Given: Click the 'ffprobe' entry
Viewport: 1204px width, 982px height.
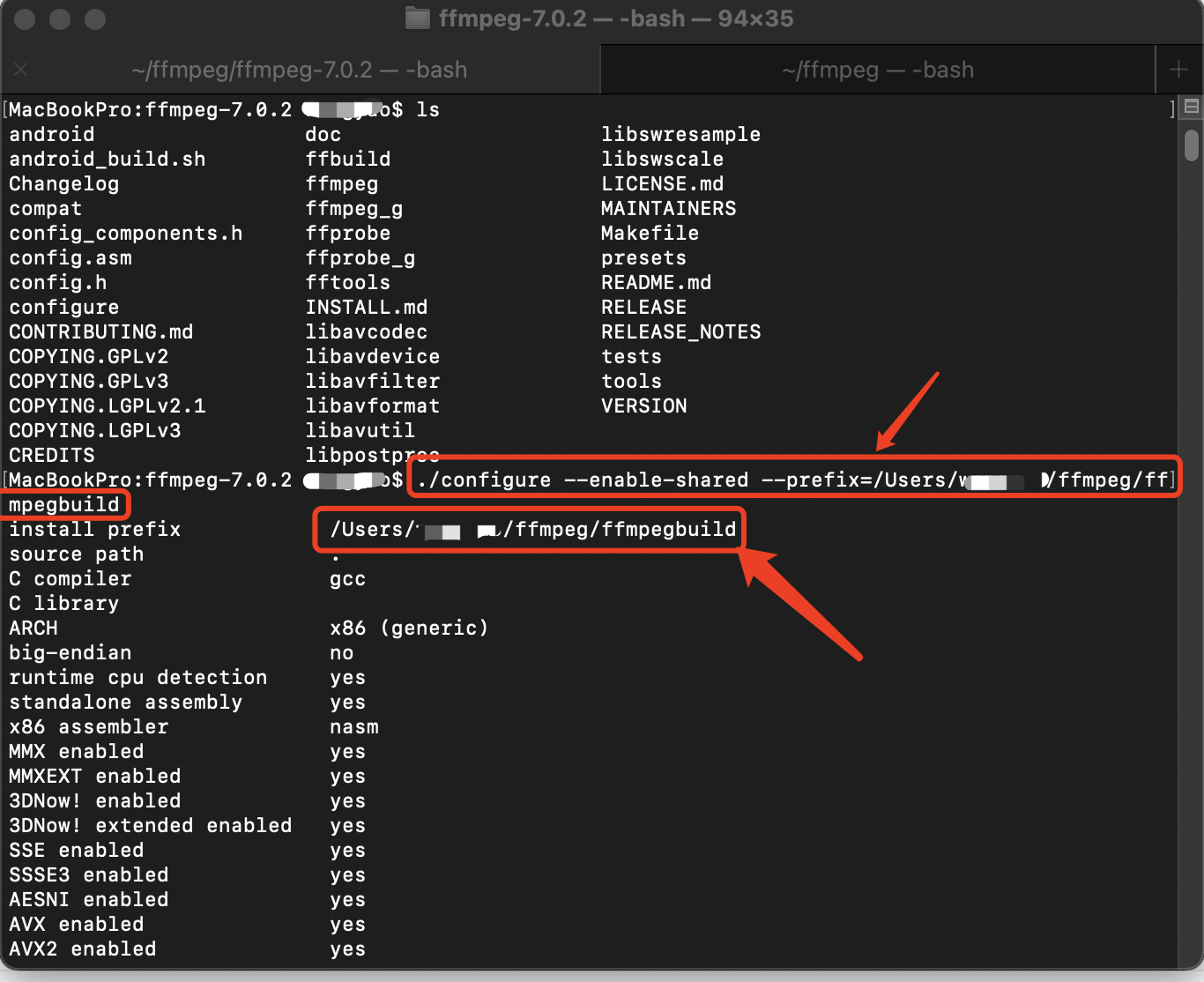Looking at the screenshot, I should coord(348,234).
